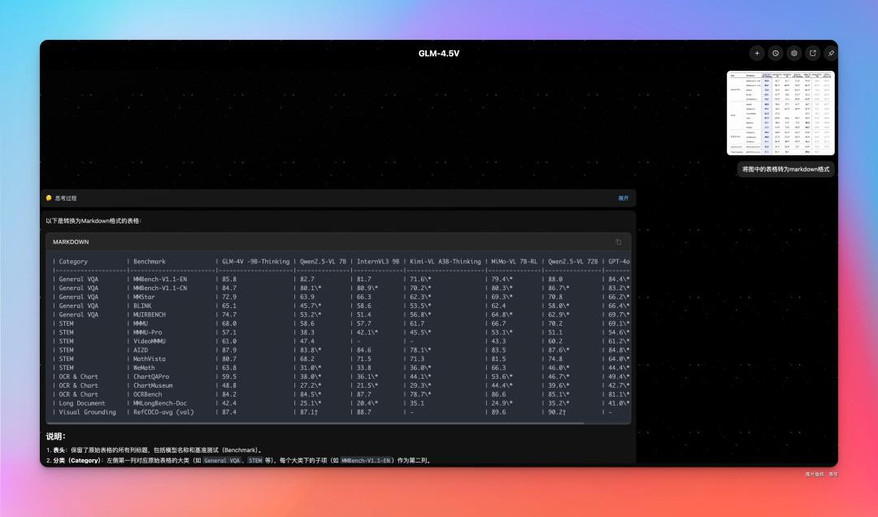Click the MMBench-V1.1-EN cell
This screenshot has width=878, height=517.
pyautogui.click(x=160, y=279)
